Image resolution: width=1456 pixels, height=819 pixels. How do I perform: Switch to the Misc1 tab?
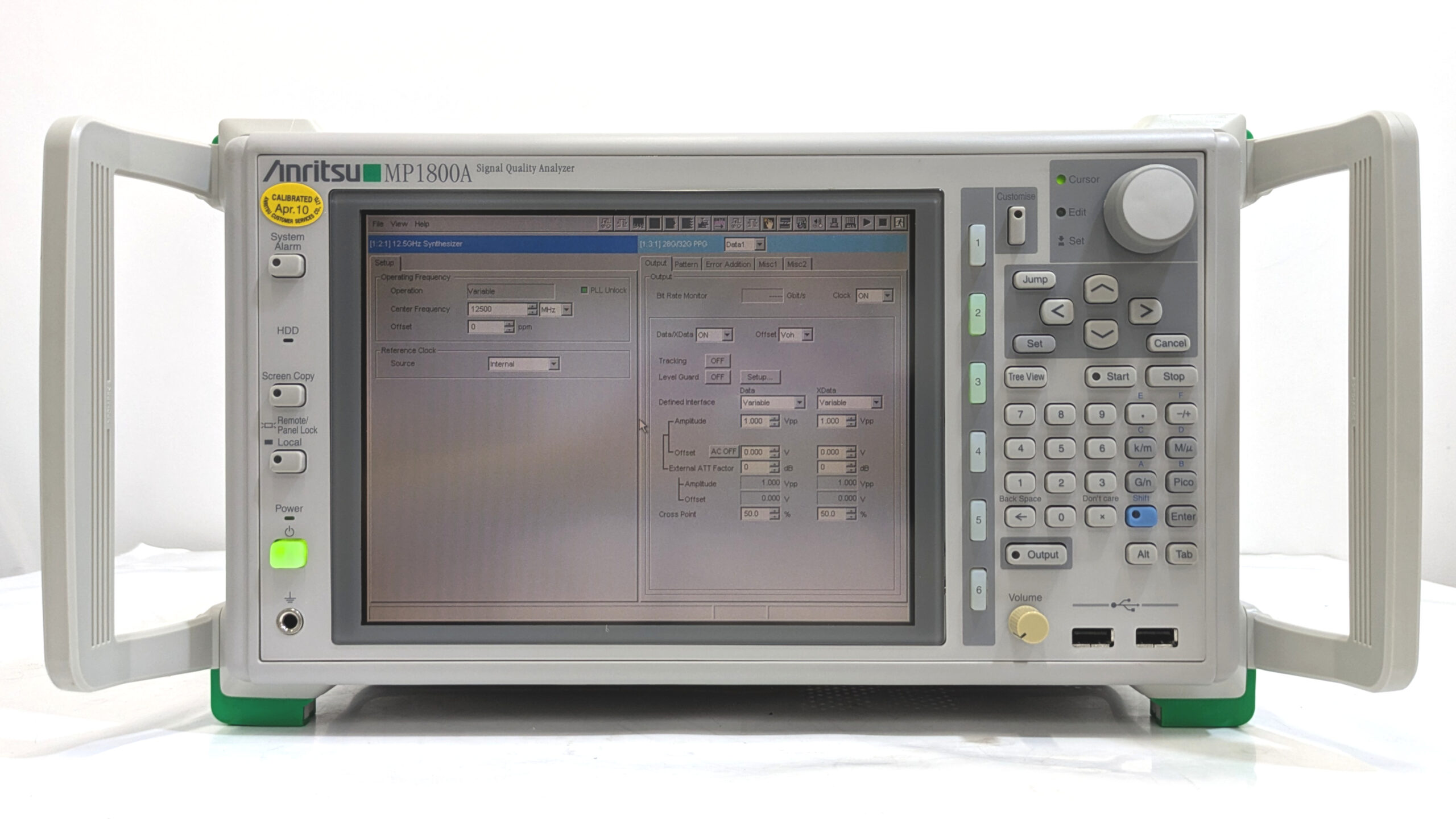click(x=768, y=264)
